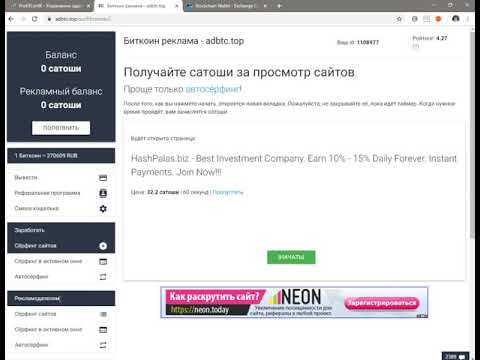Click the HashPalas.biz ad title text
The image size is (480, 360).
[x=294, y=165]
